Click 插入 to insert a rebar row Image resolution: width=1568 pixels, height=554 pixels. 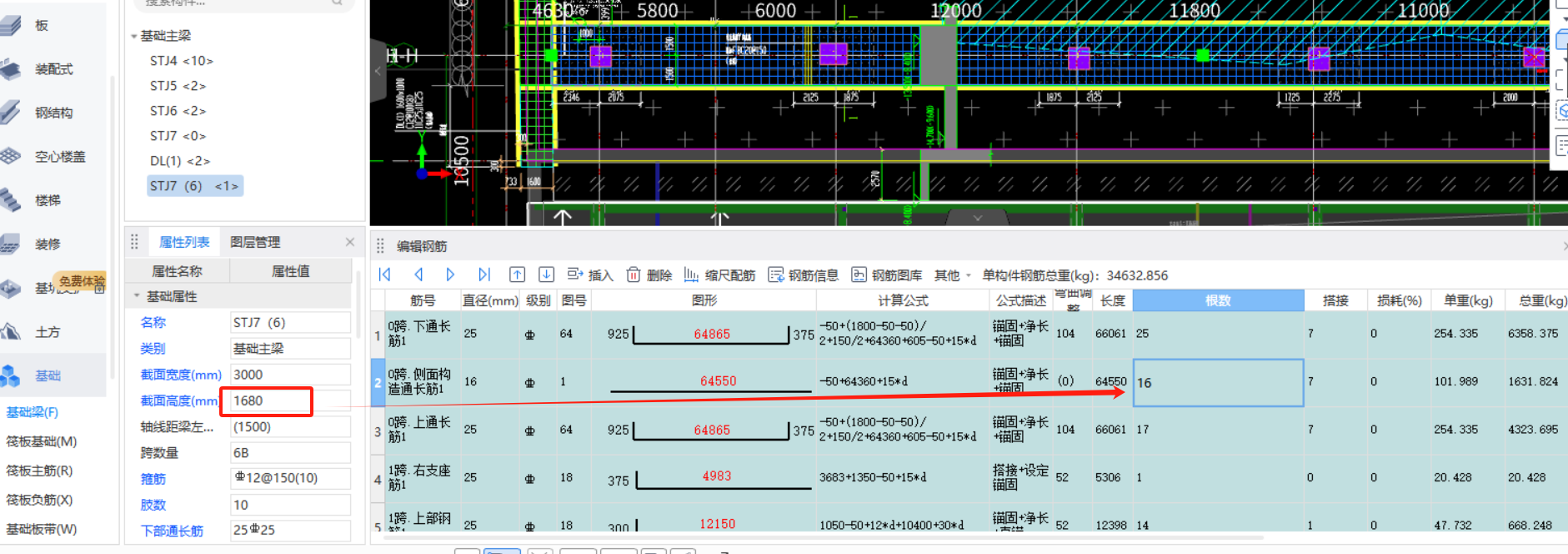(x=590, y=275)
